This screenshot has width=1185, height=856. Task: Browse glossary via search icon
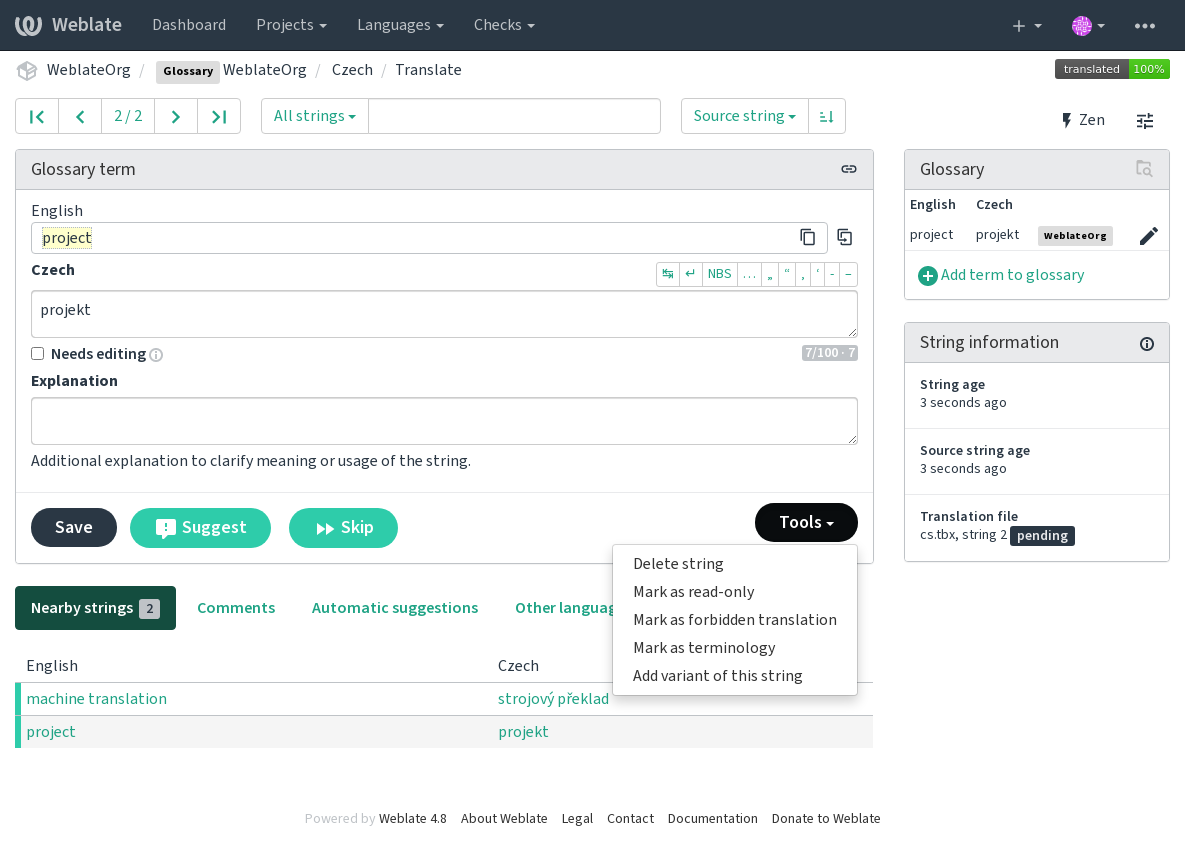[x=1144, y=168]
